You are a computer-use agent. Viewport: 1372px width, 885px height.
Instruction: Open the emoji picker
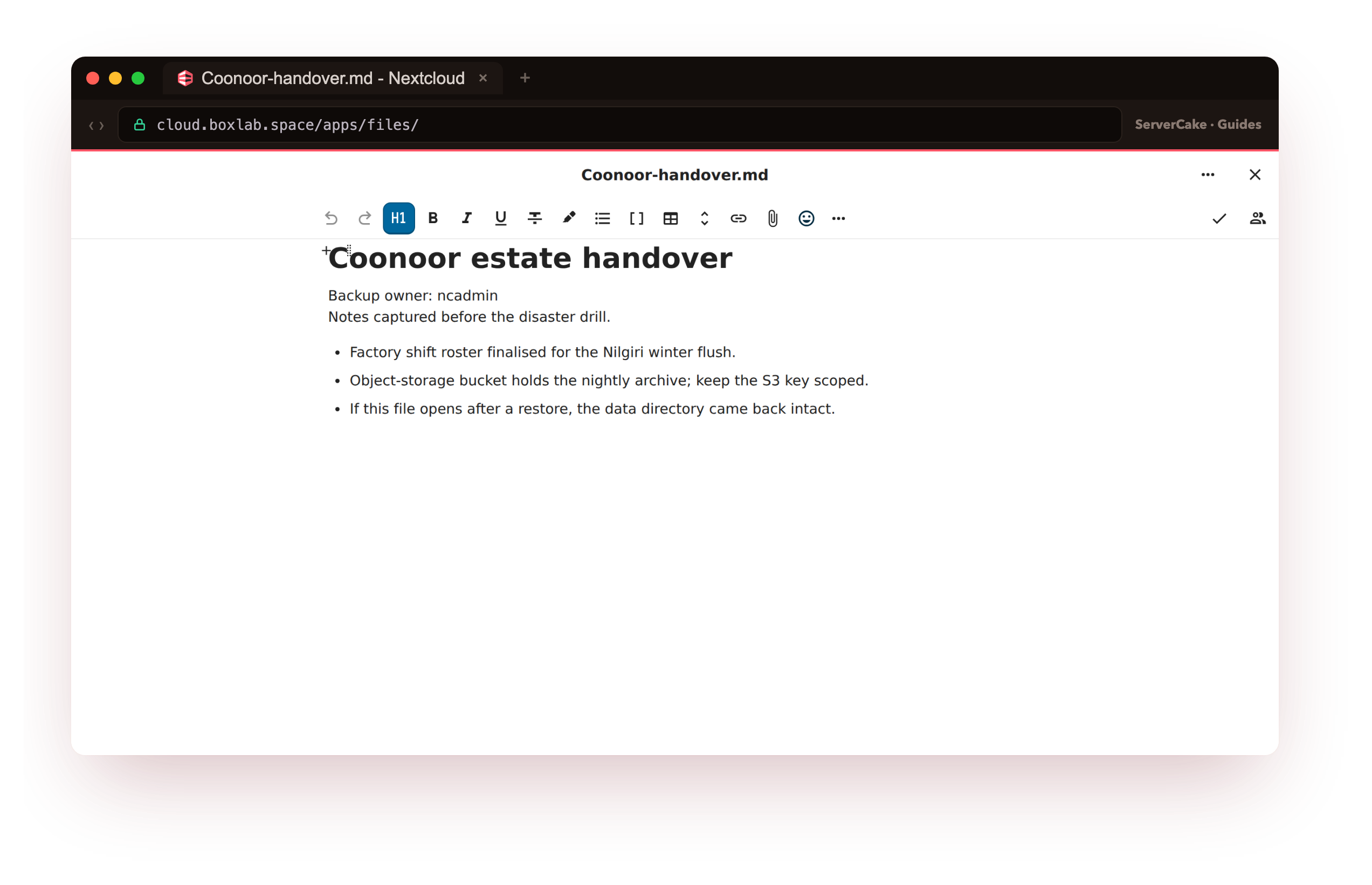pos(806,218)
